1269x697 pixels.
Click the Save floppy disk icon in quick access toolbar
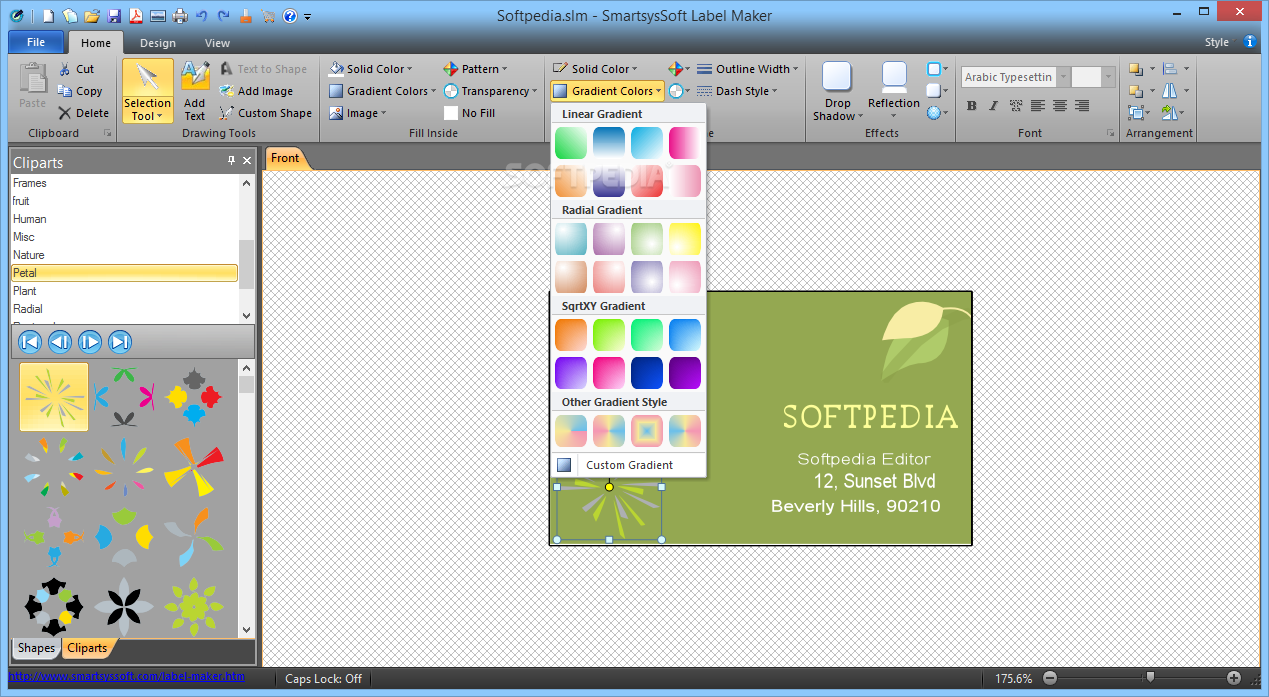114,16
